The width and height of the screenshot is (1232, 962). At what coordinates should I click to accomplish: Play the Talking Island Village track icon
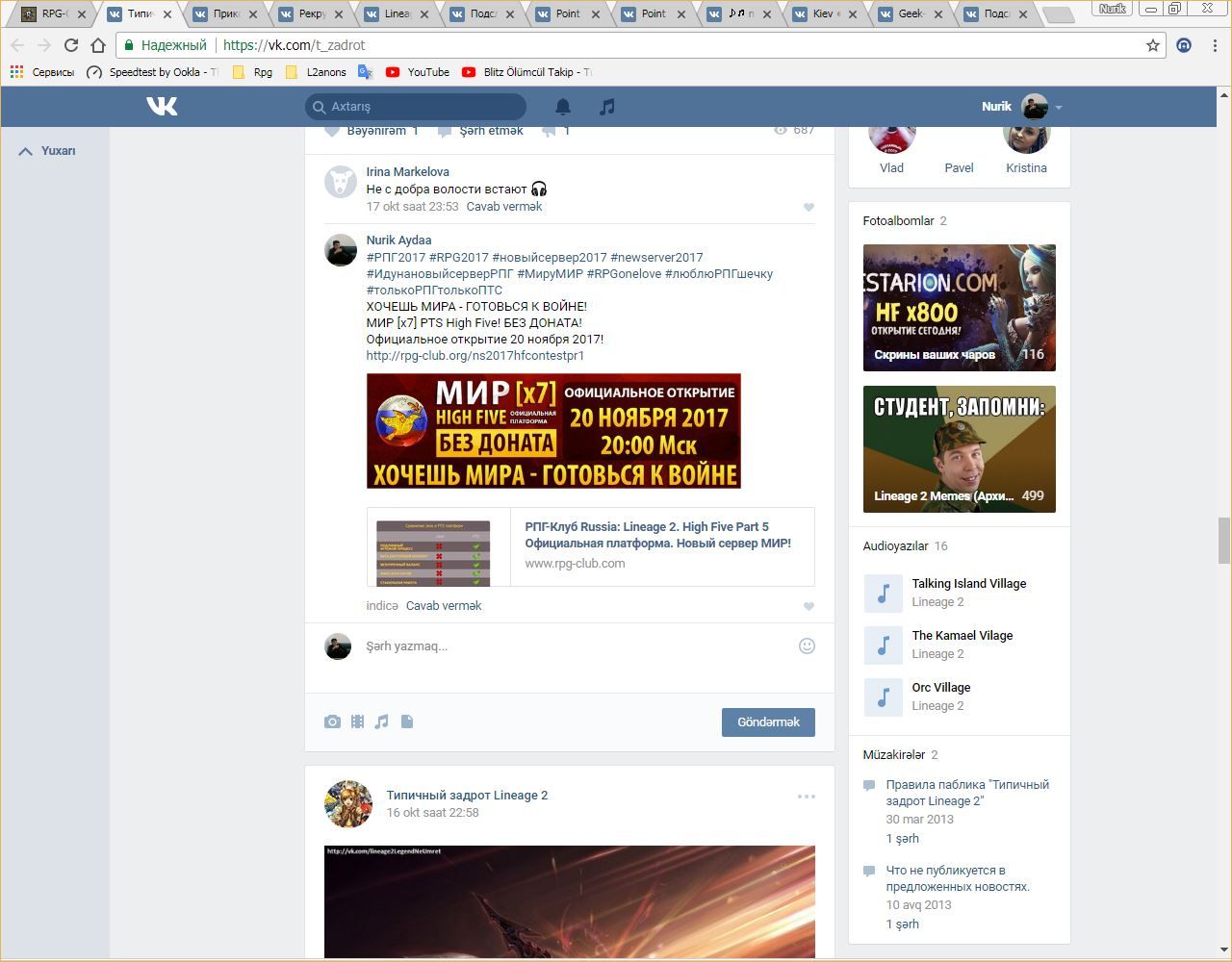coord(883,594)
